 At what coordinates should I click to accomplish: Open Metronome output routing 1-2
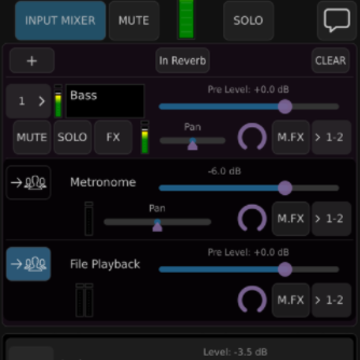[x=331, y=219]
